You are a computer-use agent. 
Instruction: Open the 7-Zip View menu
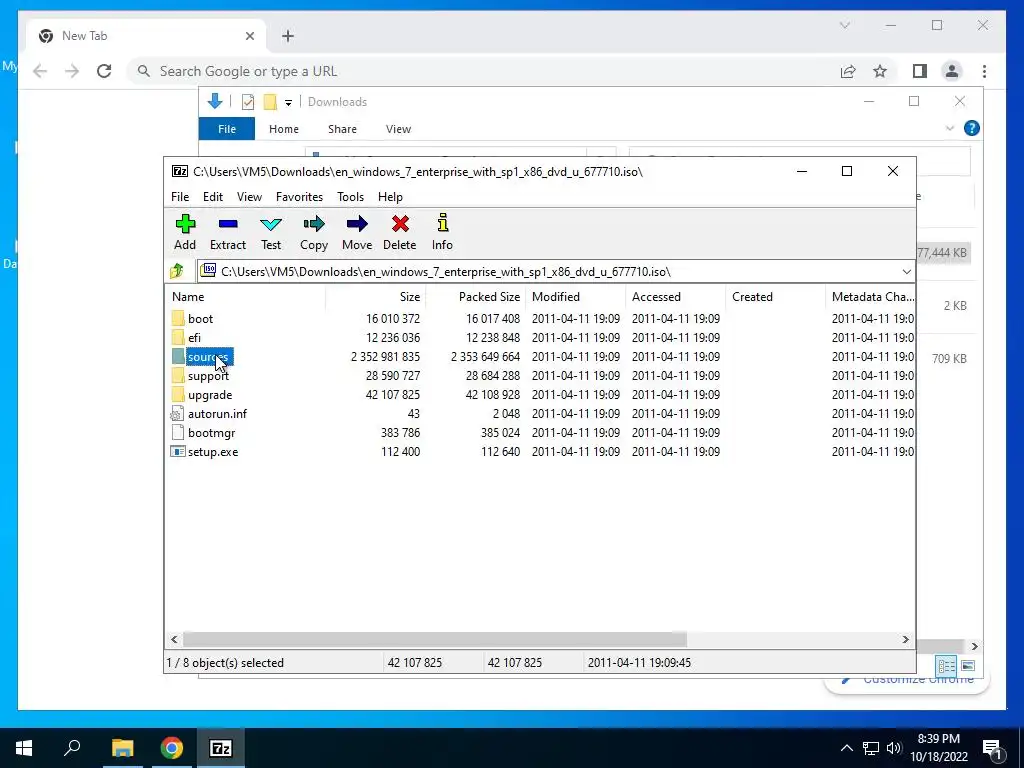[x=249, y=197]
